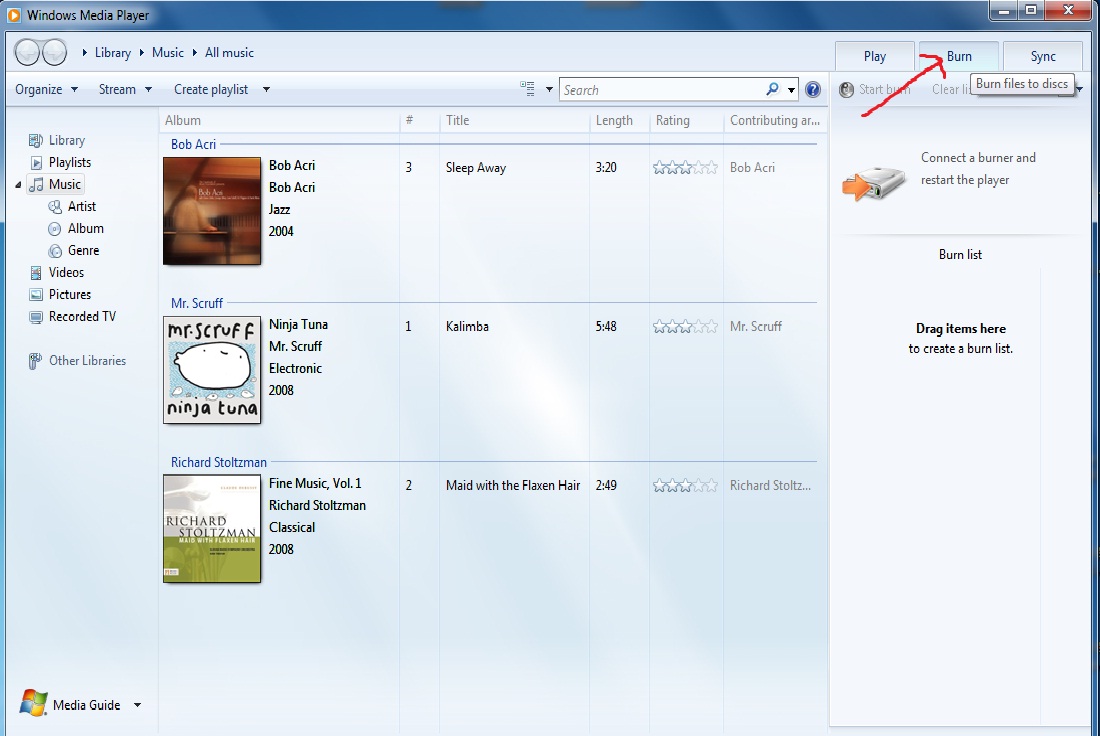Set star rating for Maid with the Flaxen Hair

(x=685, y=486)
